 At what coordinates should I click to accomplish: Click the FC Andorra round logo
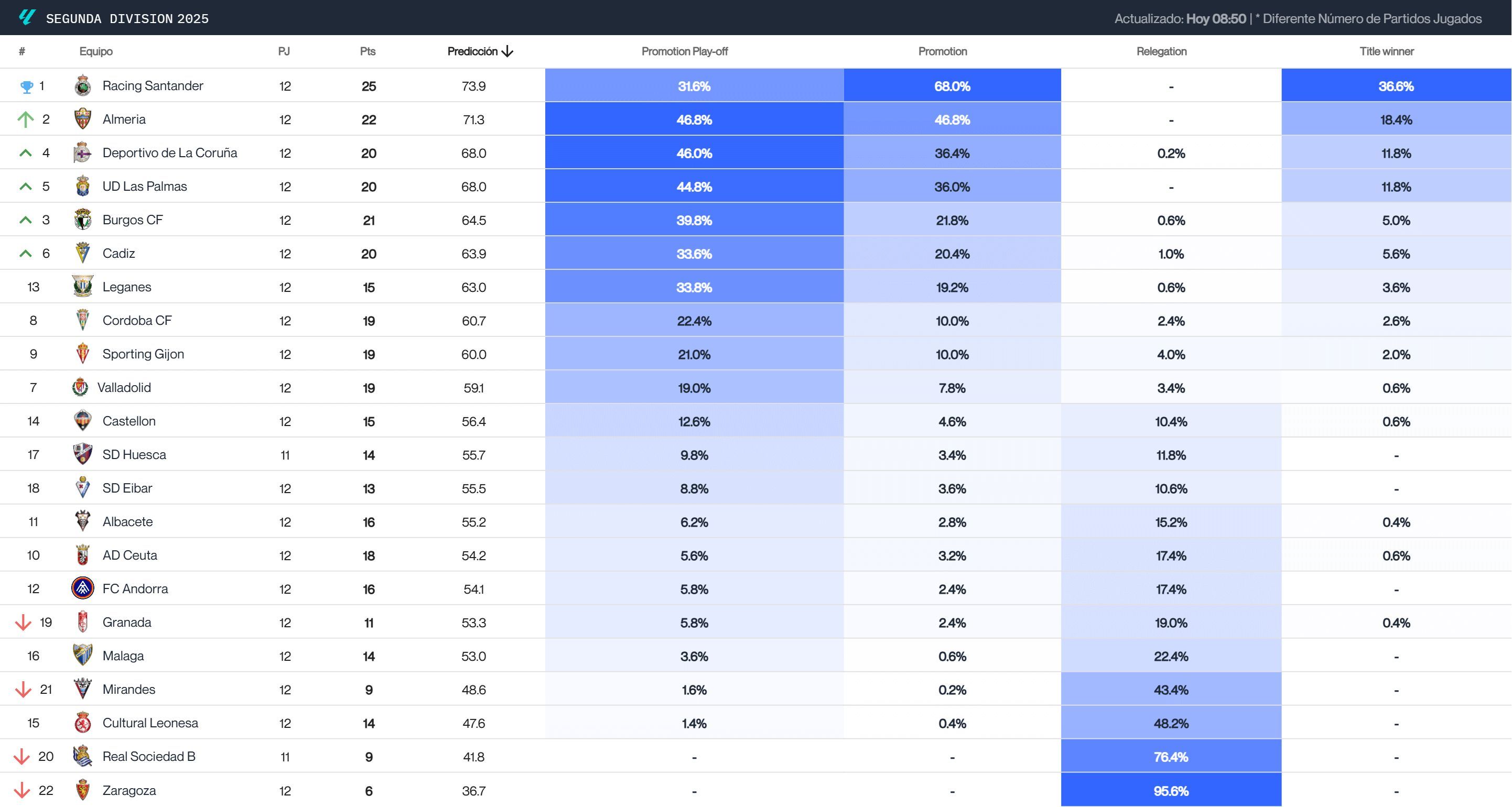tap(83, 588)
